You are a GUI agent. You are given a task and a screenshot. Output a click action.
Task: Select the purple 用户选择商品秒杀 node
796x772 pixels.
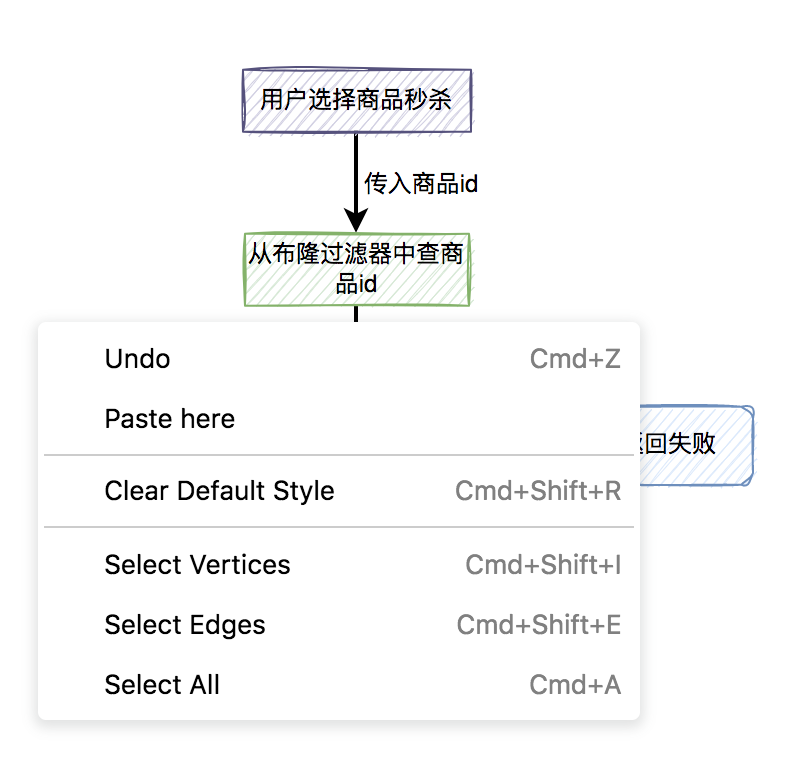tap(357, 100)
